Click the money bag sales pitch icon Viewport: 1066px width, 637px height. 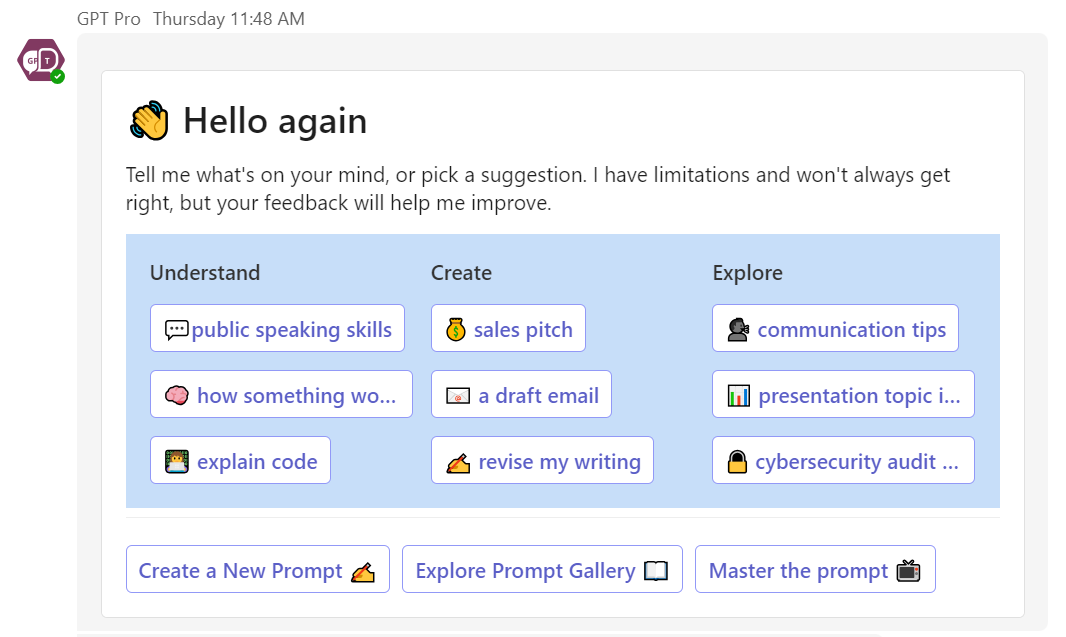tap(456, 330)
